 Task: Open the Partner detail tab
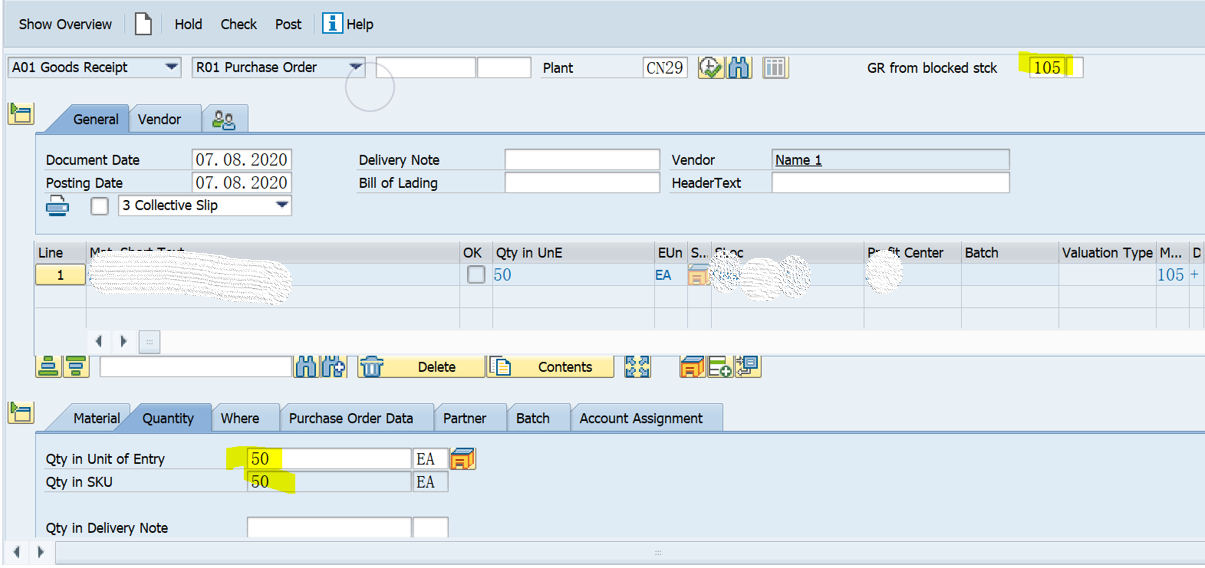(465, 418)
